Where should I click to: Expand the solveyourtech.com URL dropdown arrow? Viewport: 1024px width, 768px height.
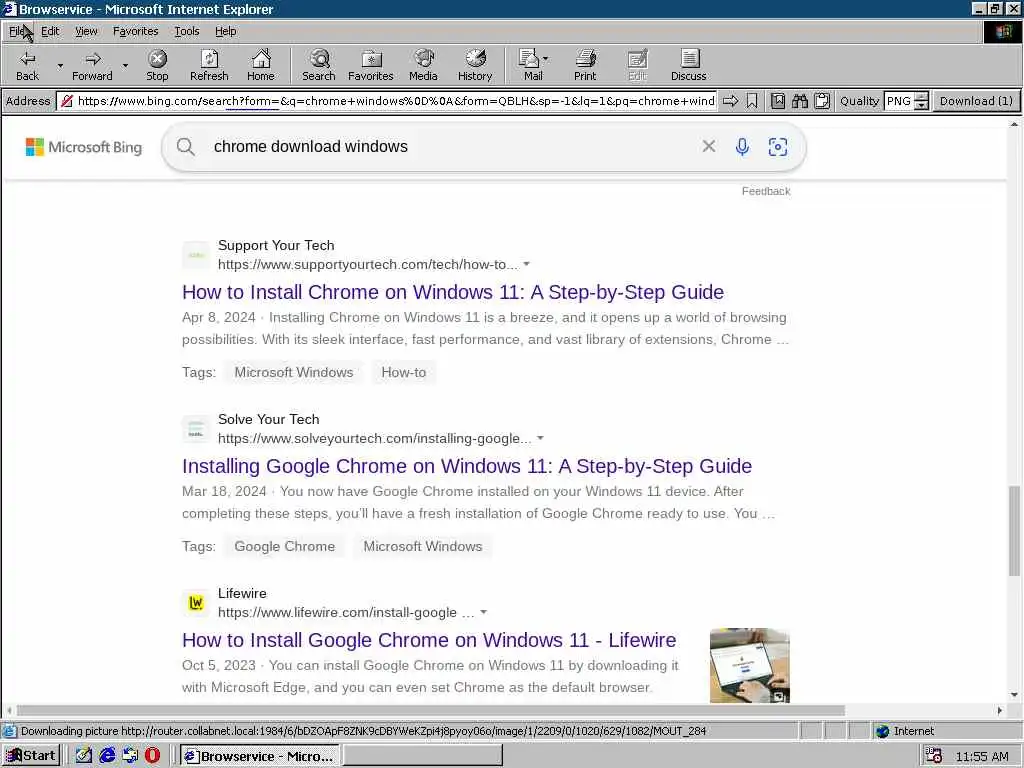click(x=540, y=438)
